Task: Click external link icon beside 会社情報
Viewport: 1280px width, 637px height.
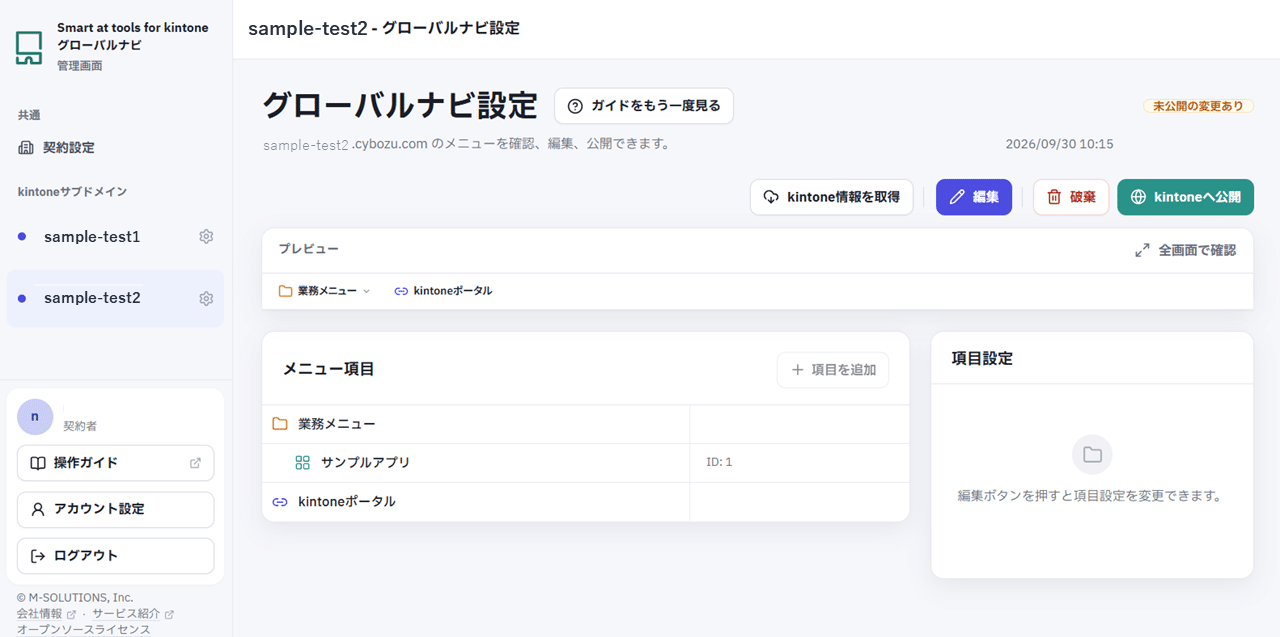Action: (x=71, y=614)
